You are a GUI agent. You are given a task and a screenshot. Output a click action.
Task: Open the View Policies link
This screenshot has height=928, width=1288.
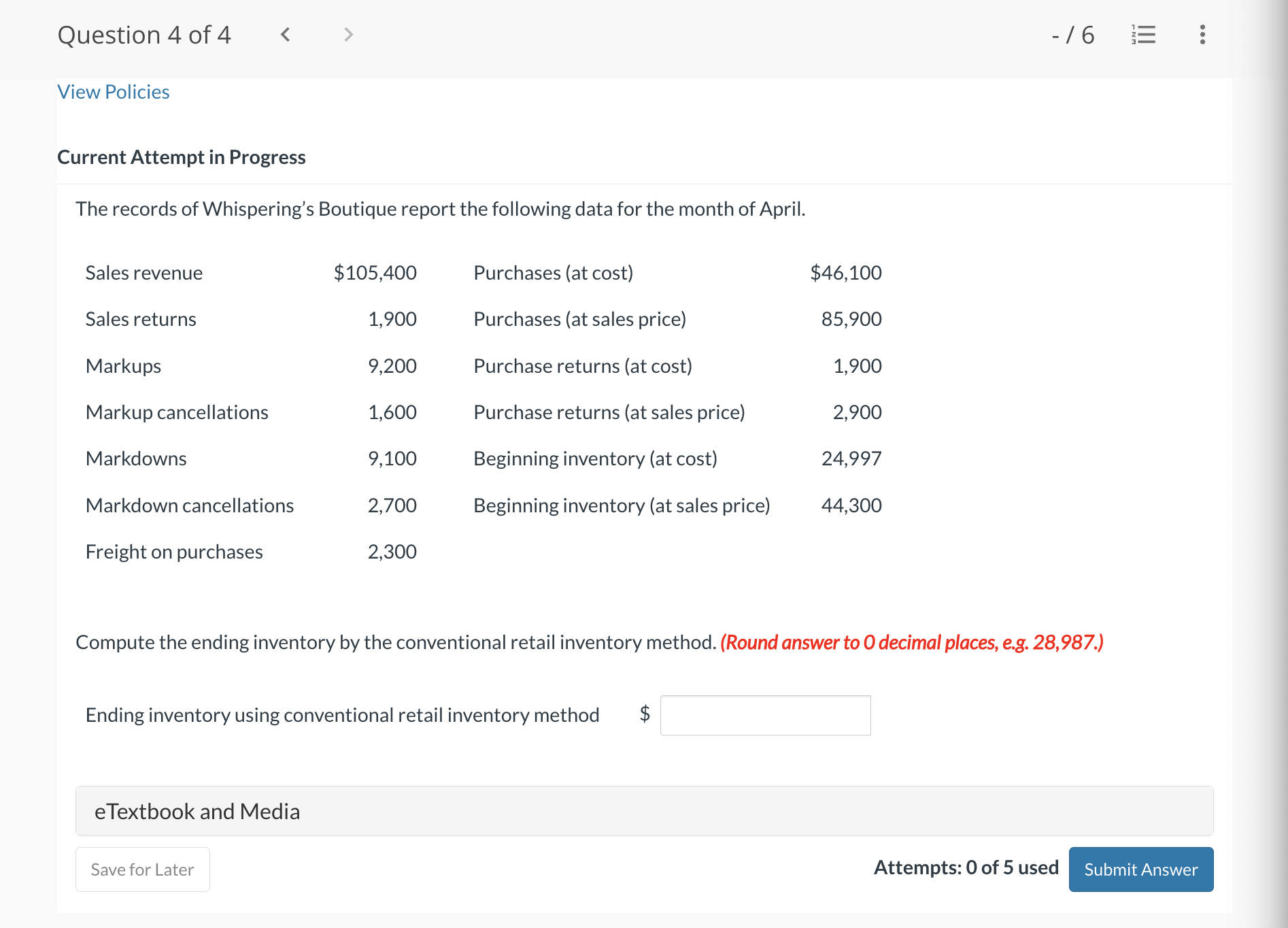pyautogui.click(x=113, y=91)
